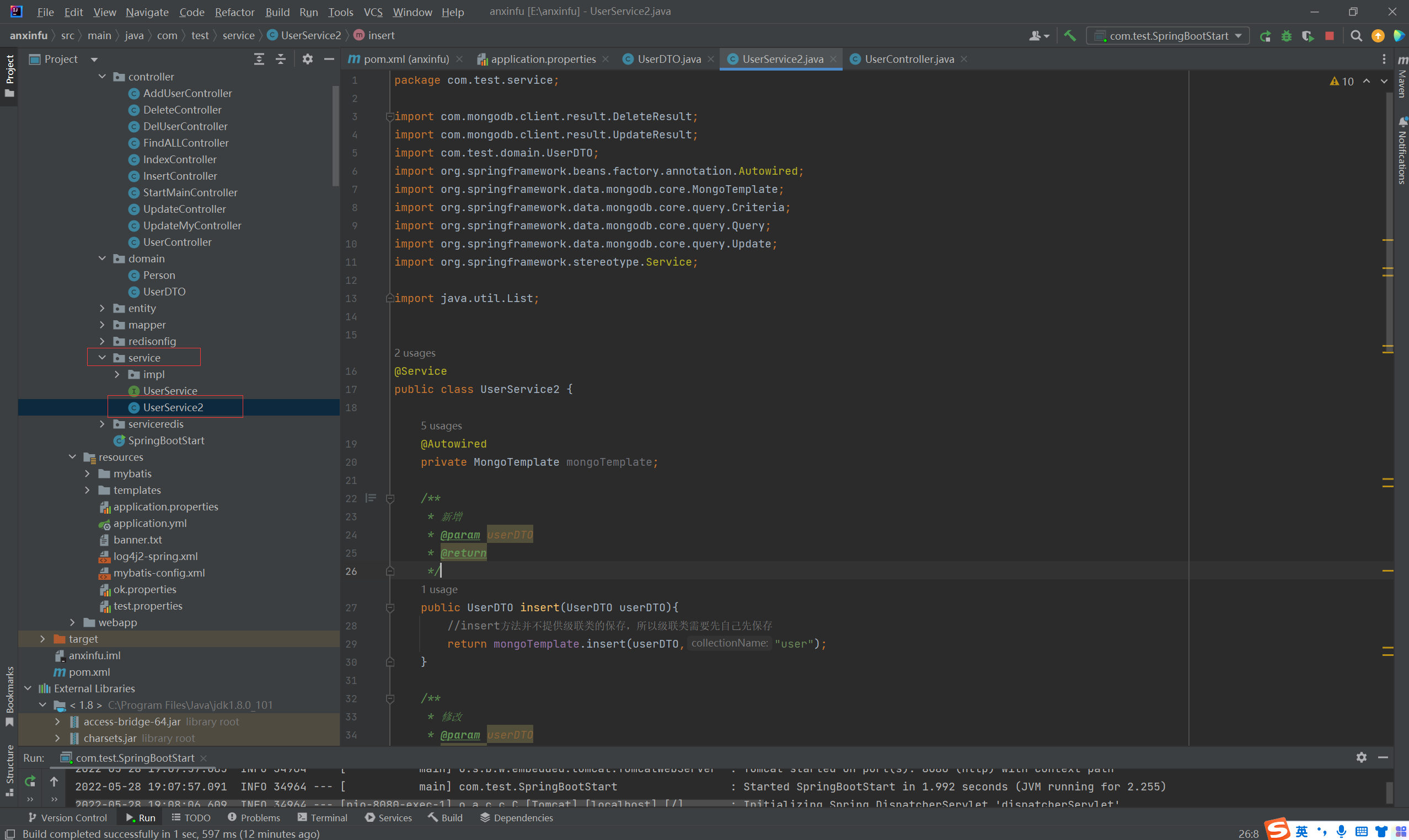This screenshot has width=1409, height=840.
Task: Open Project panel options gear icon
Action: (x=308, y=59)
